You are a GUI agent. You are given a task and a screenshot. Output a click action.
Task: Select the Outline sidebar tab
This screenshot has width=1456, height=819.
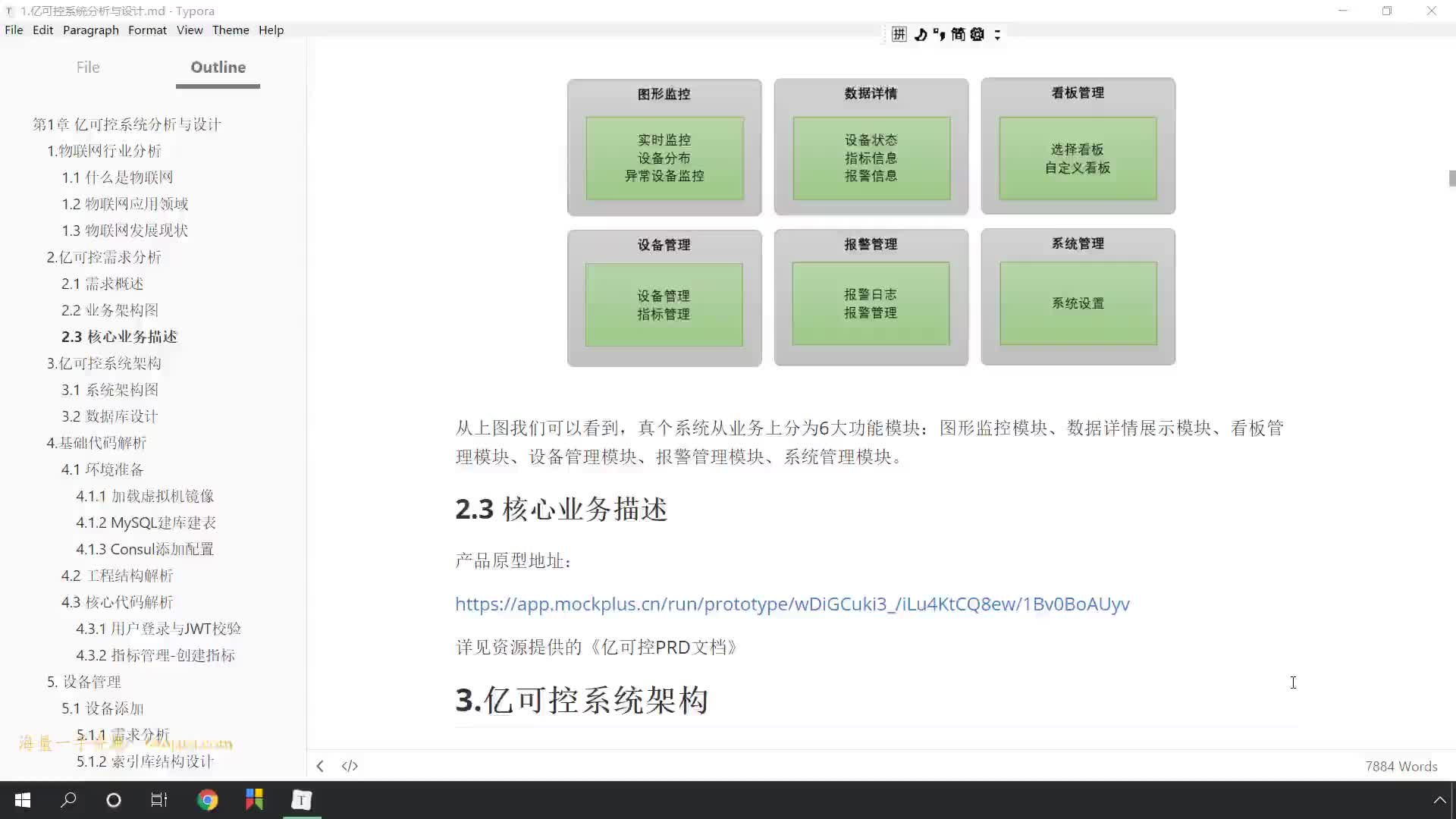pos(218,67)
